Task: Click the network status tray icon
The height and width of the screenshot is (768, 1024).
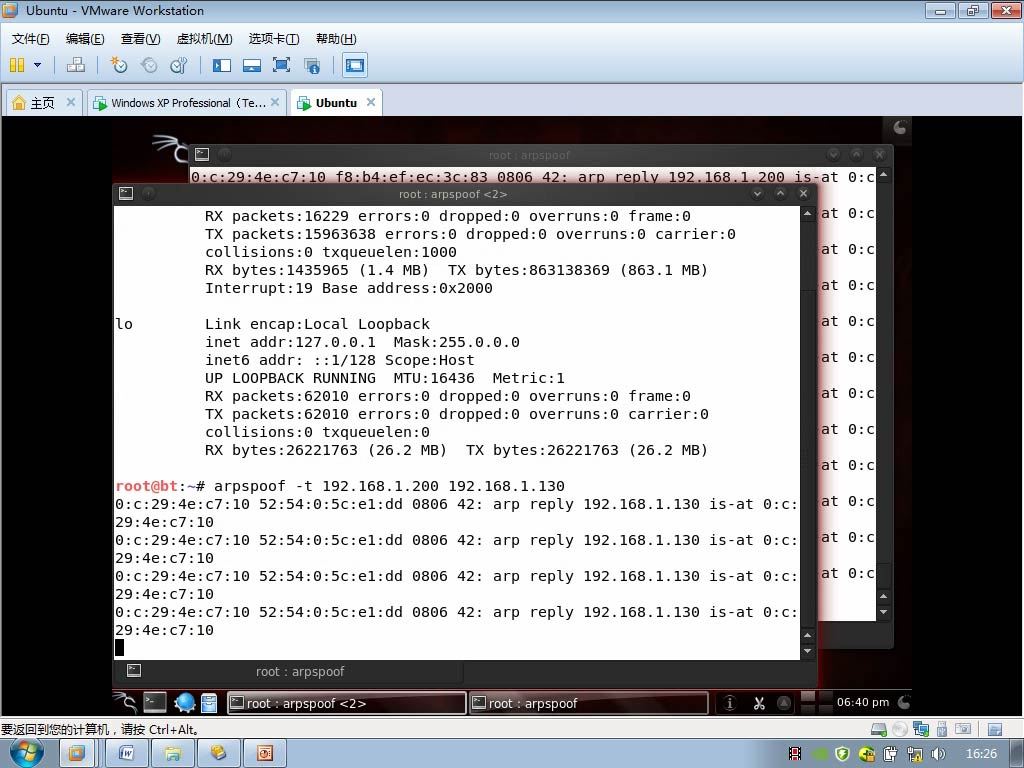Action: pyautogui.click(x=915, y=754)
